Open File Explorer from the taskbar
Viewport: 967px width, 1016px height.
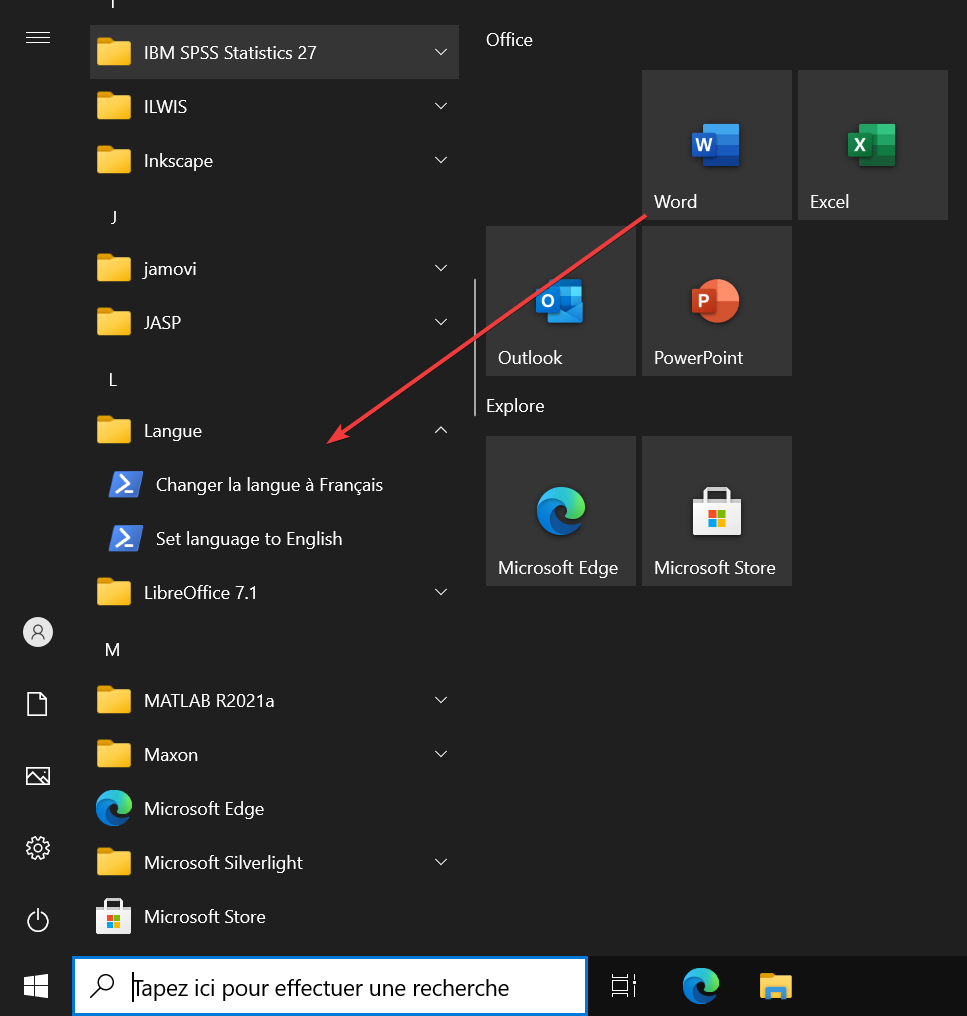point(775,987)
